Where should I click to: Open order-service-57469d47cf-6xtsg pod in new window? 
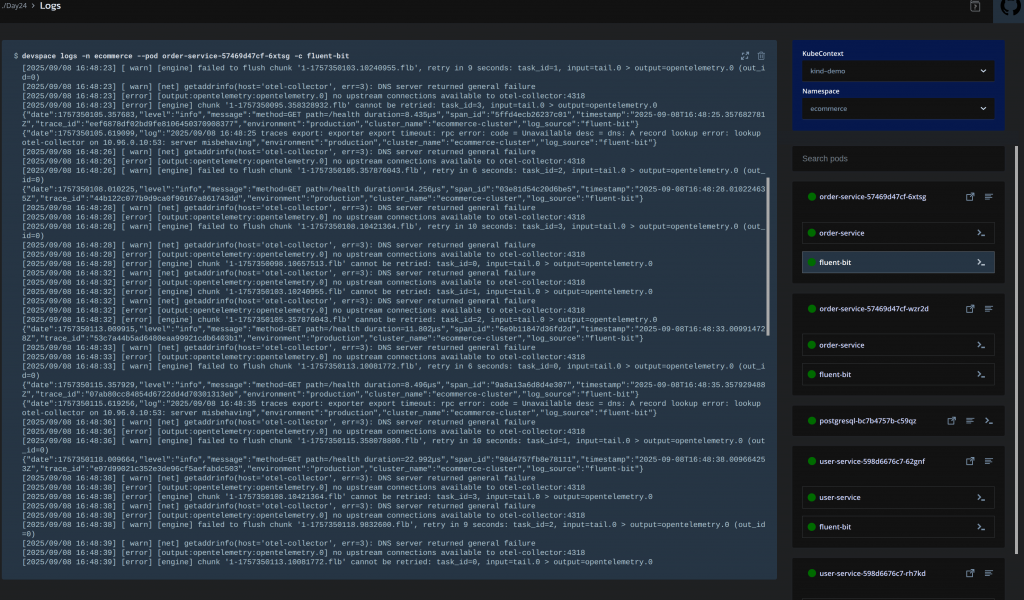pos(970,197)
